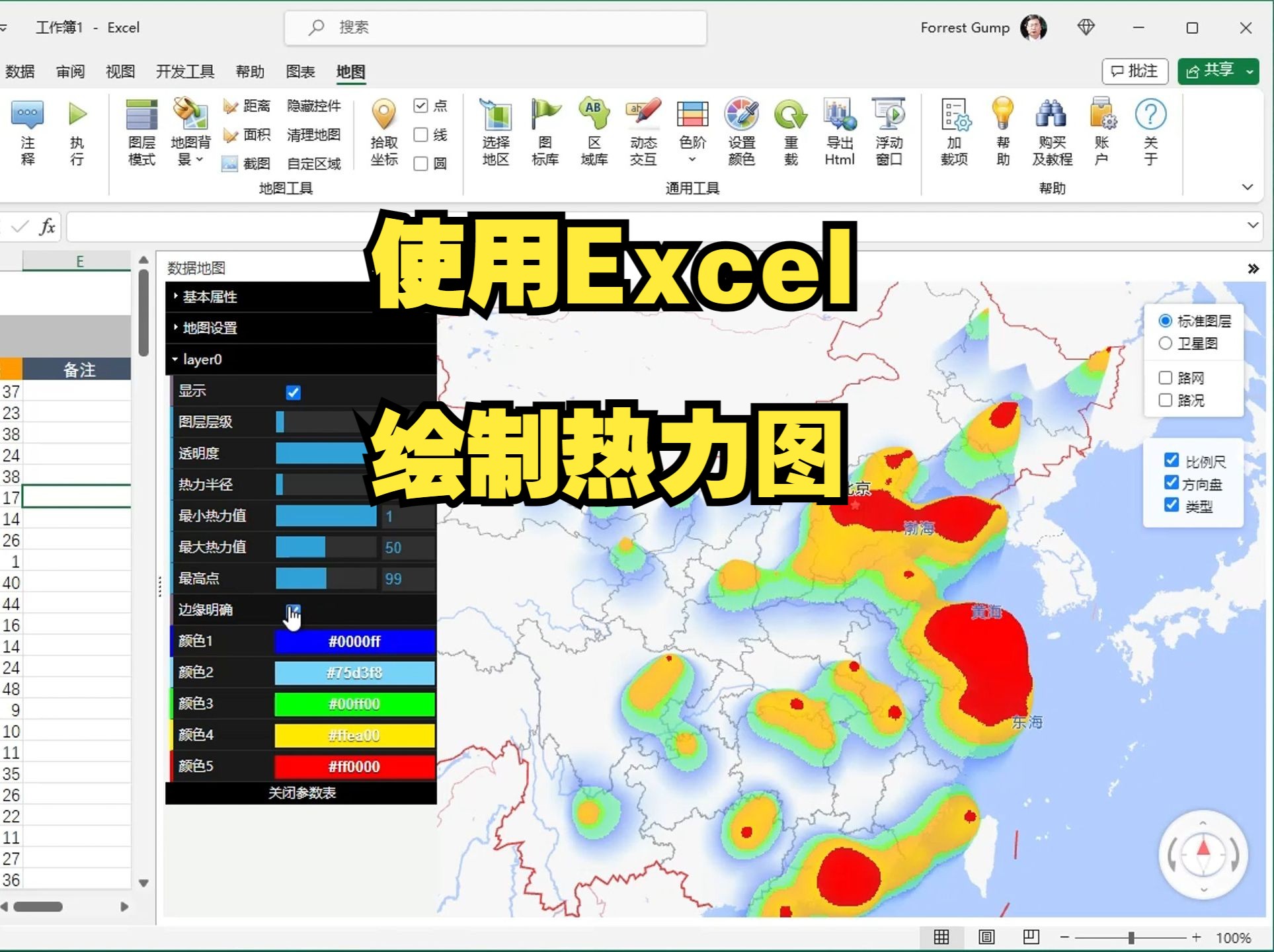Click the 执行 run arrow icon
This screenshot has height=952, width=1274.
(x=77, y=114)
